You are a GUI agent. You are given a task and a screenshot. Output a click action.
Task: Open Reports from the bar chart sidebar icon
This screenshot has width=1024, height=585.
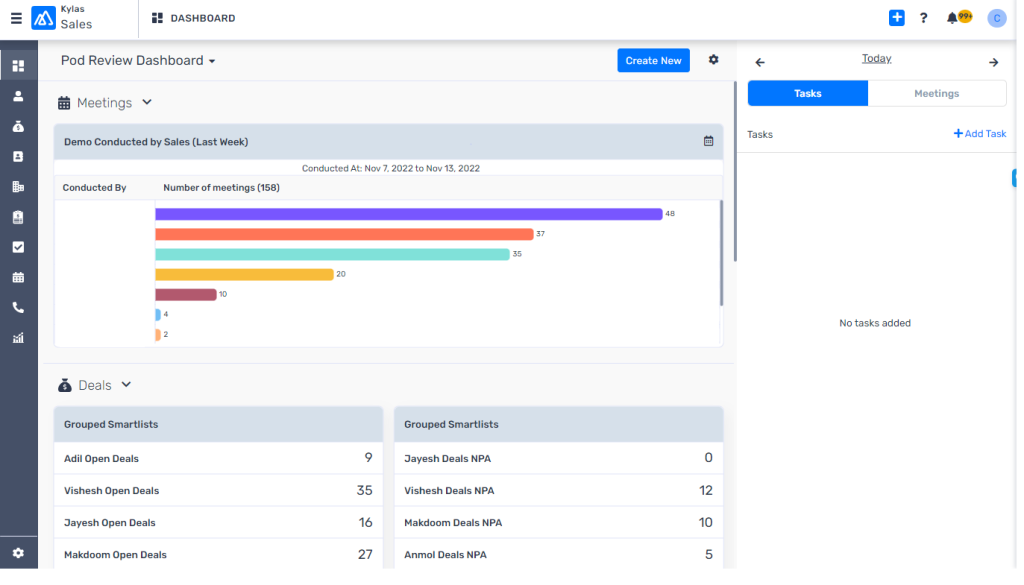(x=18, y=338)
